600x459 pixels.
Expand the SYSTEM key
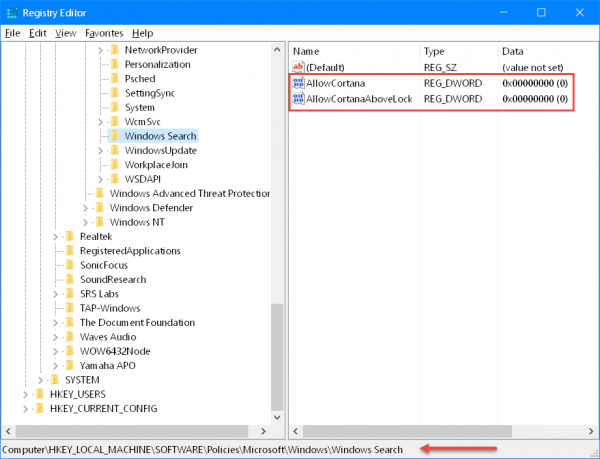point(41,380)
